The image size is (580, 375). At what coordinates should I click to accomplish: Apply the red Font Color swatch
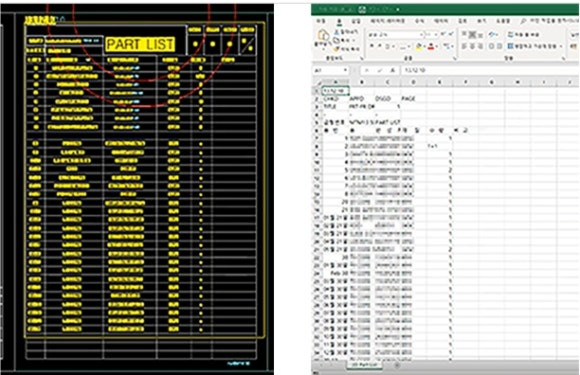pos(431,46)
